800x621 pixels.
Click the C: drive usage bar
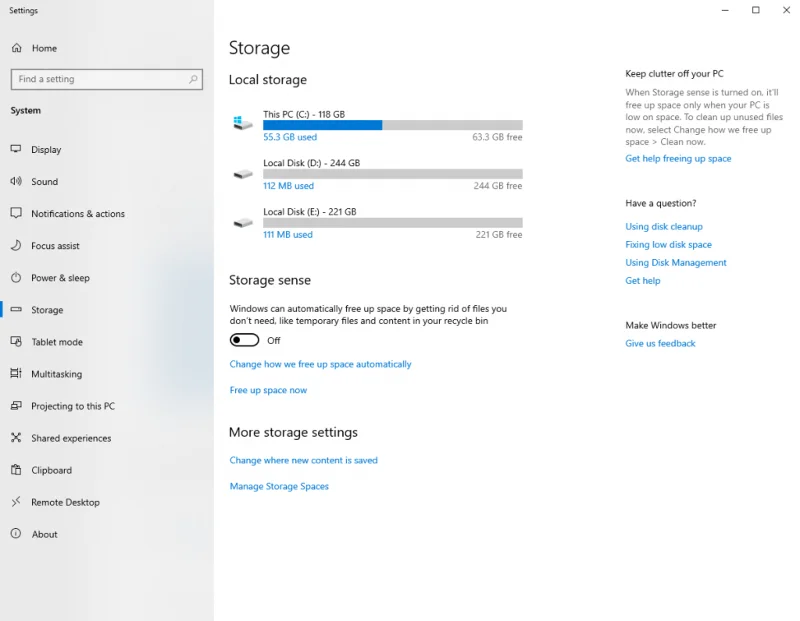tap(391, 124)
